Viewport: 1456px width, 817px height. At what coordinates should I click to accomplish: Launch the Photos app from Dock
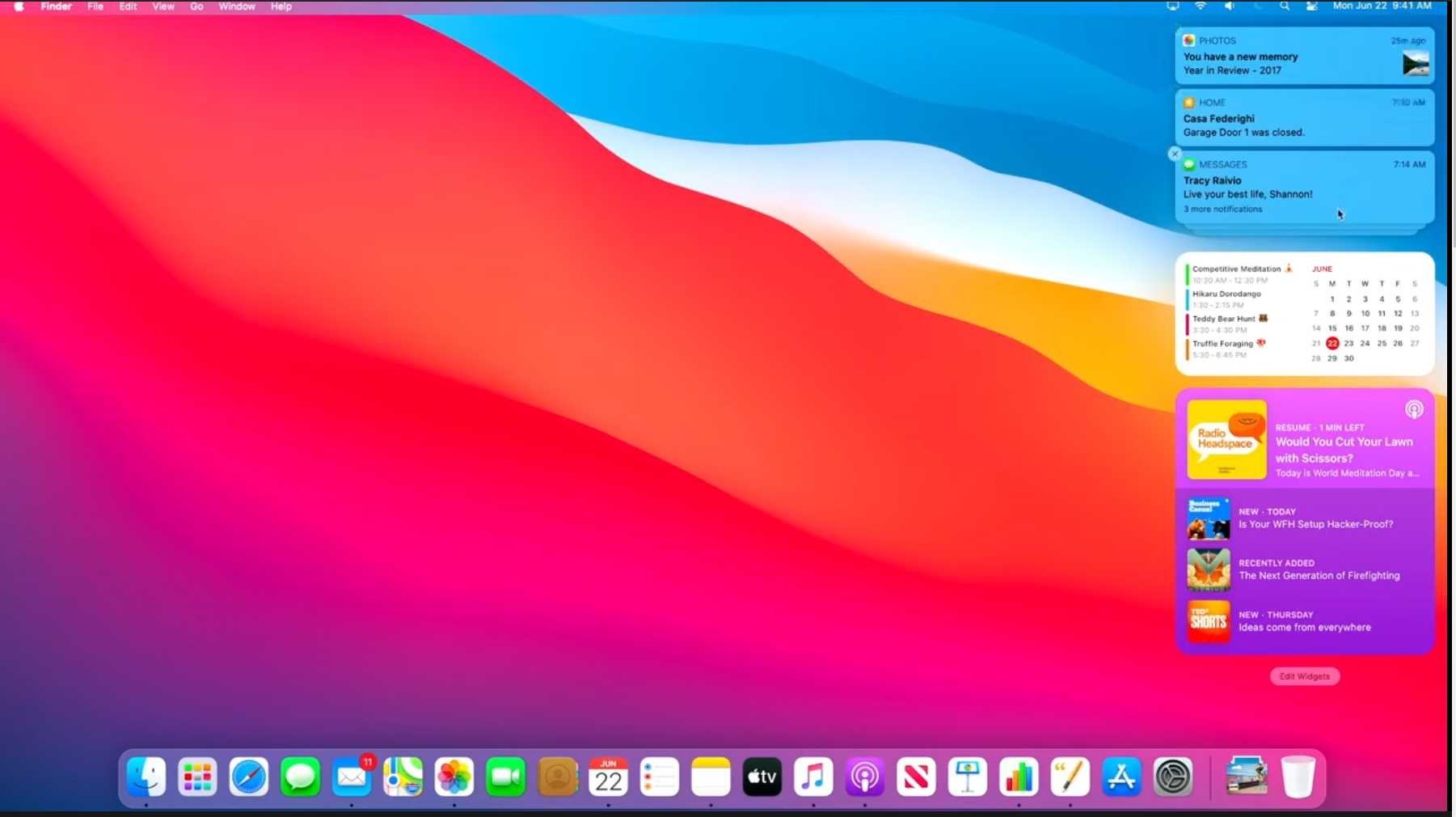[454, 777]
